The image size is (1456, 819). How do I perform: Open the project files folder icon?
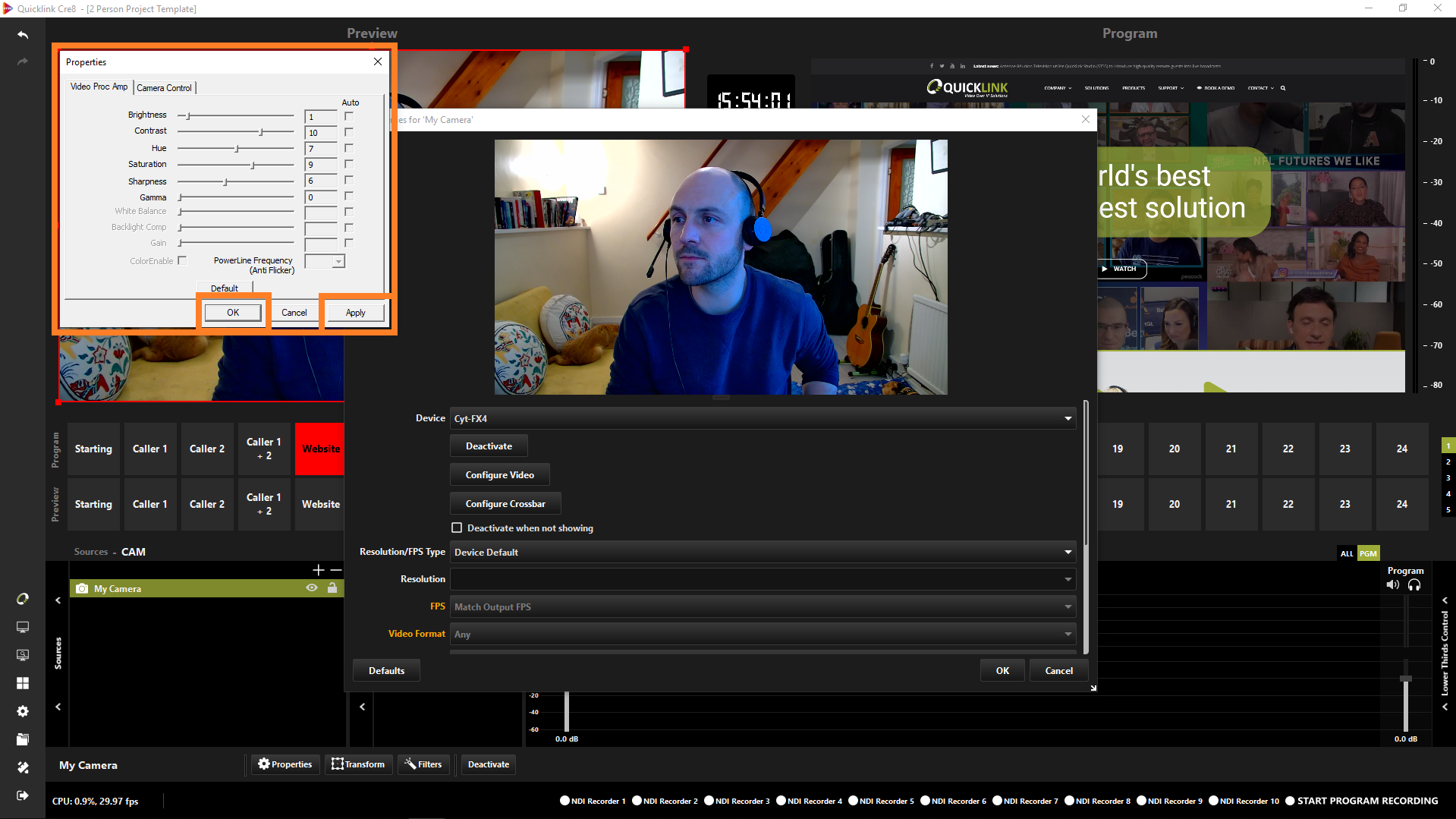23,739
